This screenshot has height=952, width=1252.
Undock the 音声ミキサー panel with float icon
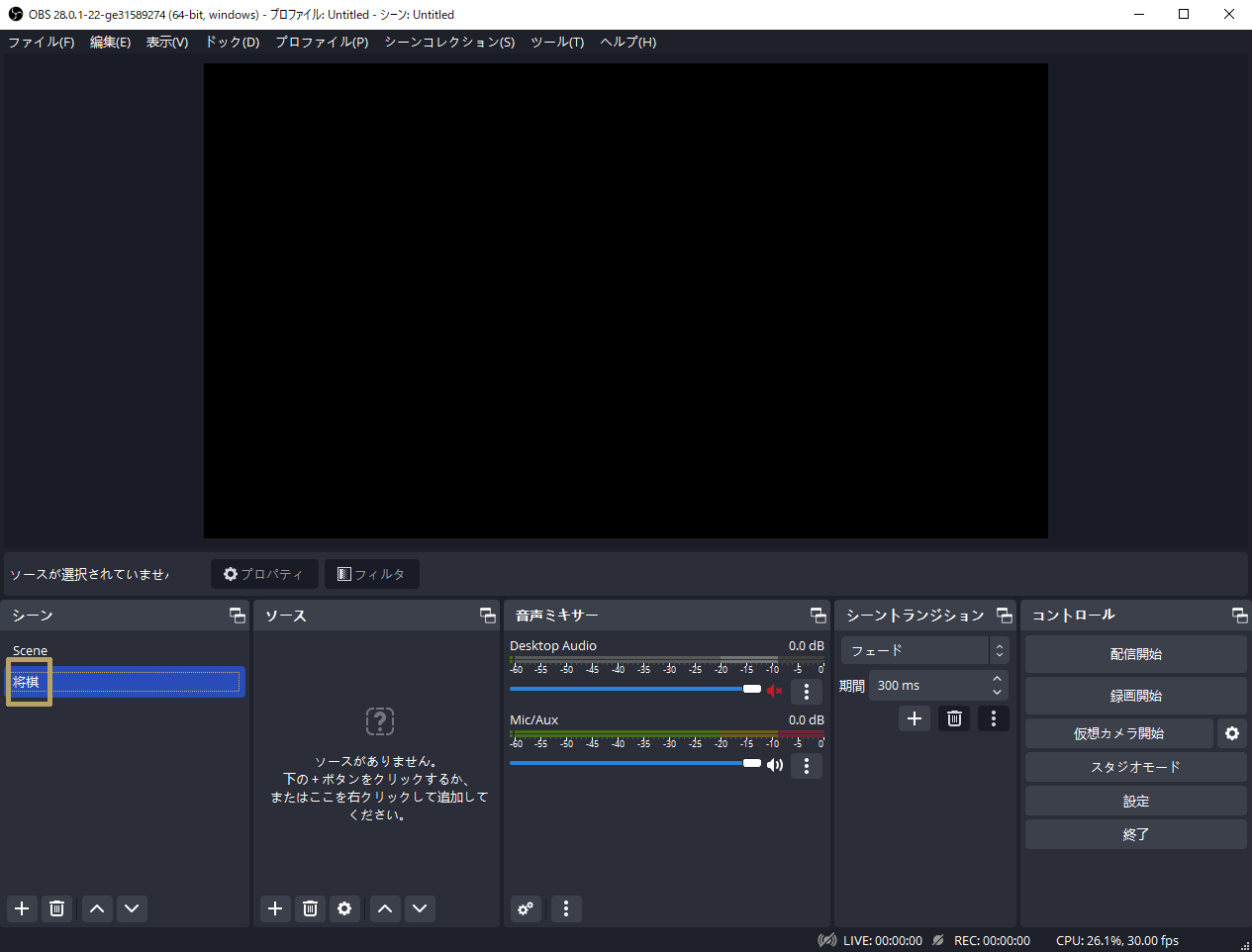819,616
